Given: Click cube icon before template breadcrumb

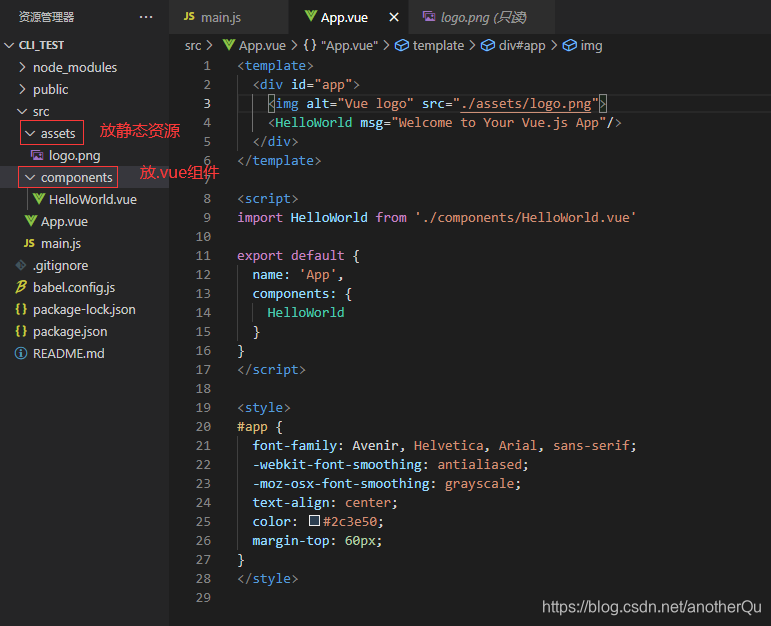Looking at the screenshot, I should click(402, 45).
